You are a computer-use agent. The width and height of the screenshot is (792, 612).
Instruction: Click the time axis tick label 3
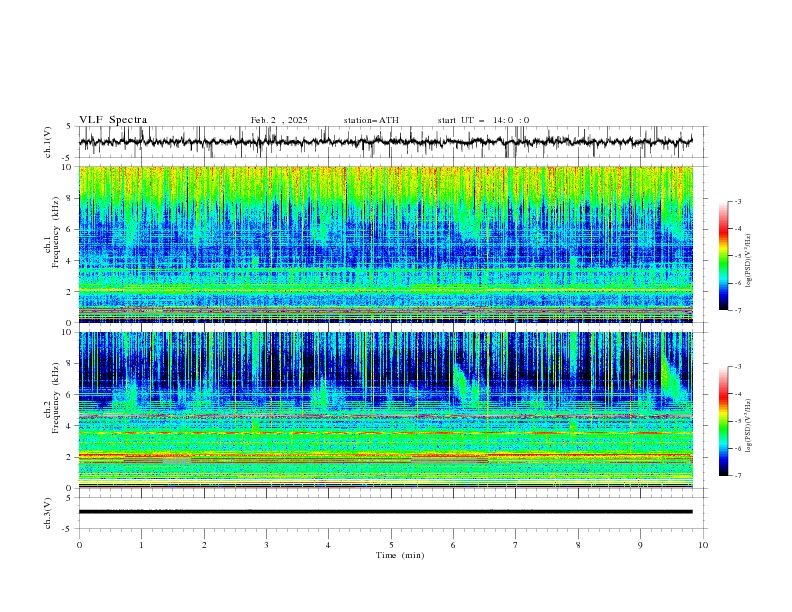[x=266, y=545]
